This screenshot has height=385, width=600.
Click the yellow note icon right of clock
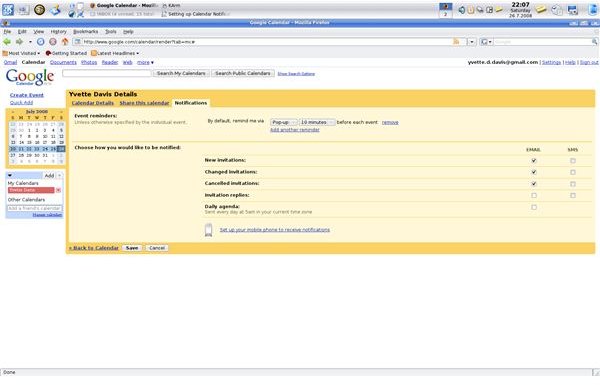click(541, 9)
